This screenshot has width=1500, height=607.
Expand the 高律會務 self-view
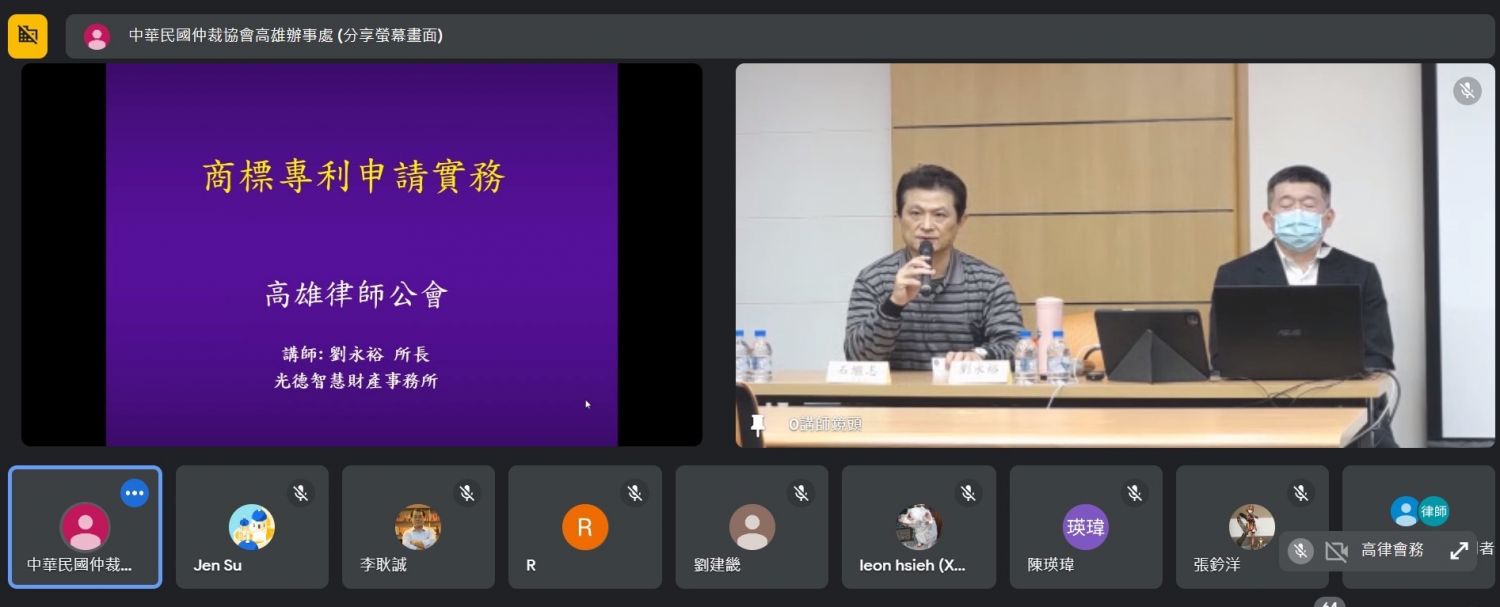tap(1459, 551)
